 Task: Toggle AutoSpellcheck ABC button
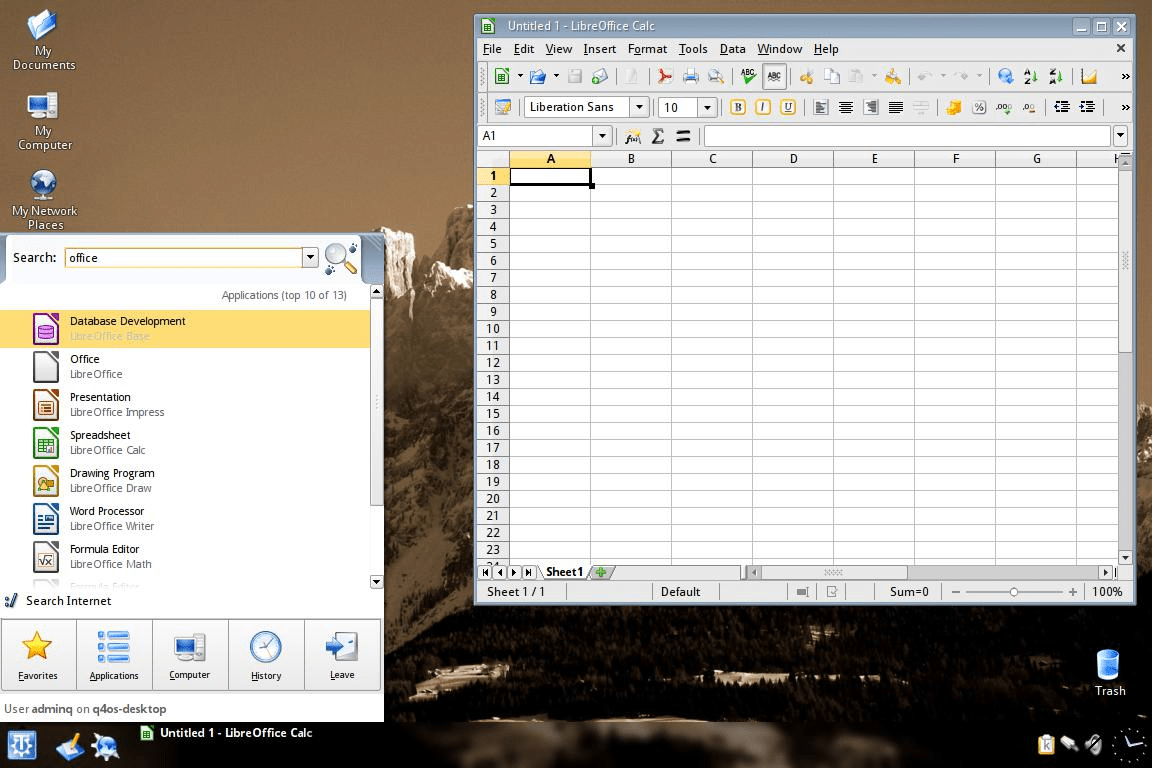(774, 76)
